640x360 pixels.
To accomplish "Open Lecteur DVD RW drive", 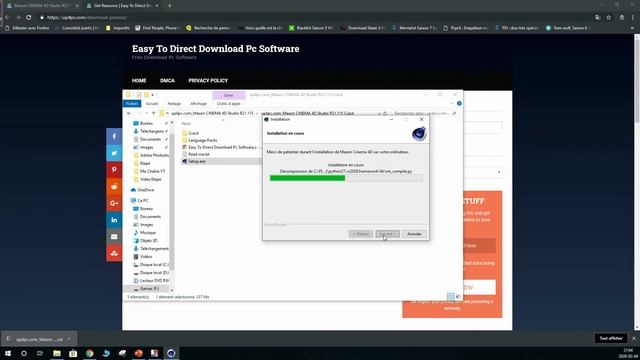I will 154,280.
